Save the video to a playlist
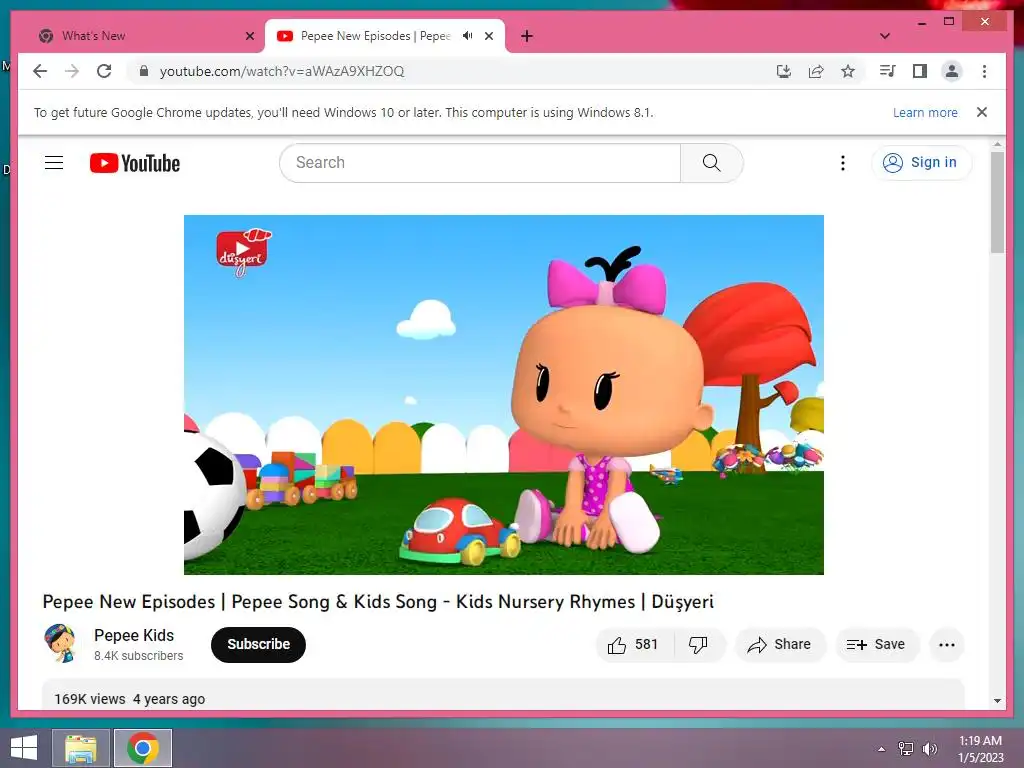 (x=876, y=645)
